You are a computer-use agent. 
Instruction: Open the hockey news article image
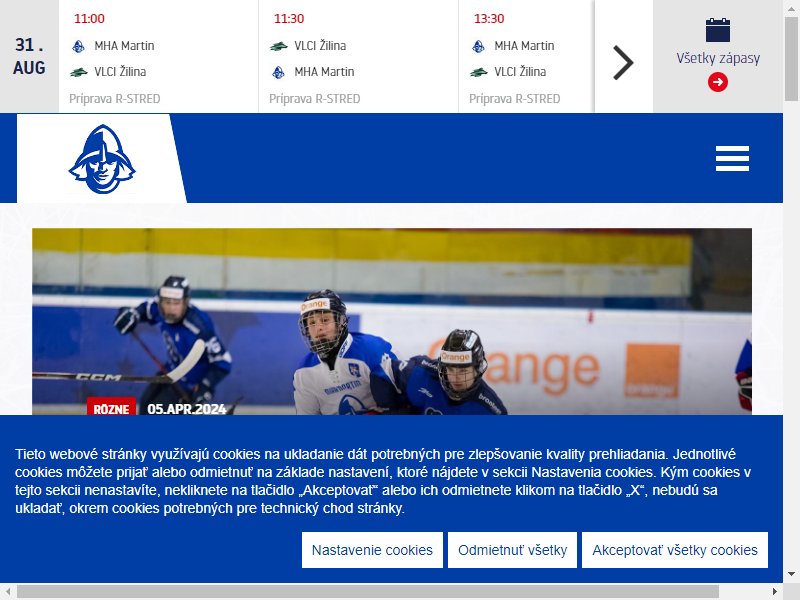point(392,321)
